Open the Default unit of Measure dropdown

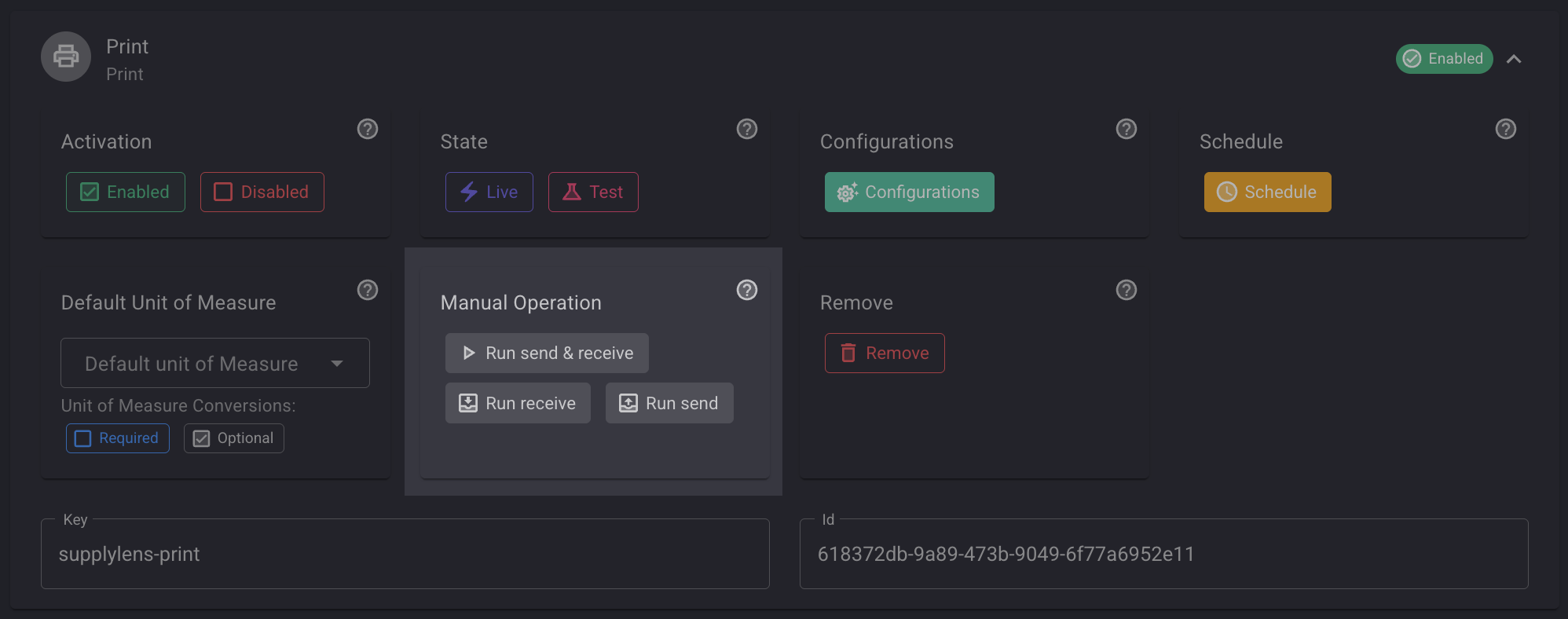point(215,363)
